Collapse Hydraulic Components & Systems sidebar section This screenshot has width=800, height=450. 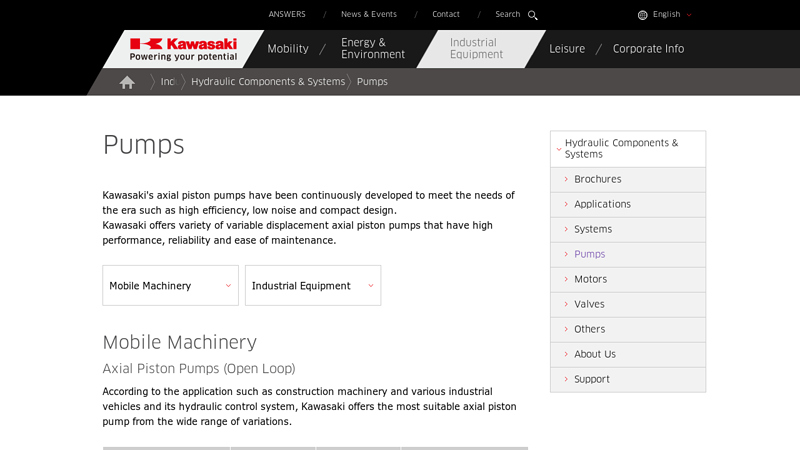click(x=627, y=149)
